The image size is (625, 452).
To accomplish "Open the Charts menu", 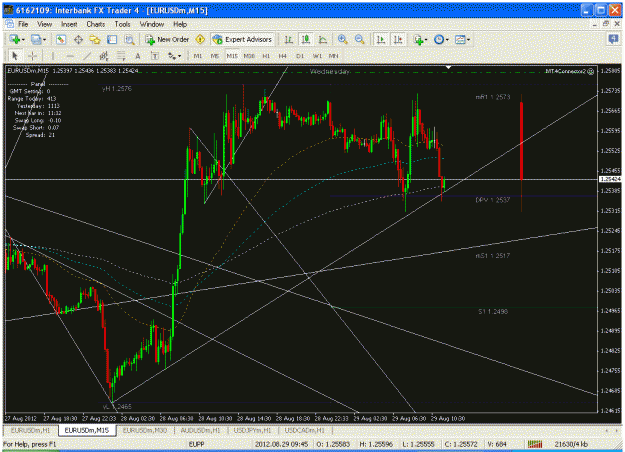I will 96,24.
